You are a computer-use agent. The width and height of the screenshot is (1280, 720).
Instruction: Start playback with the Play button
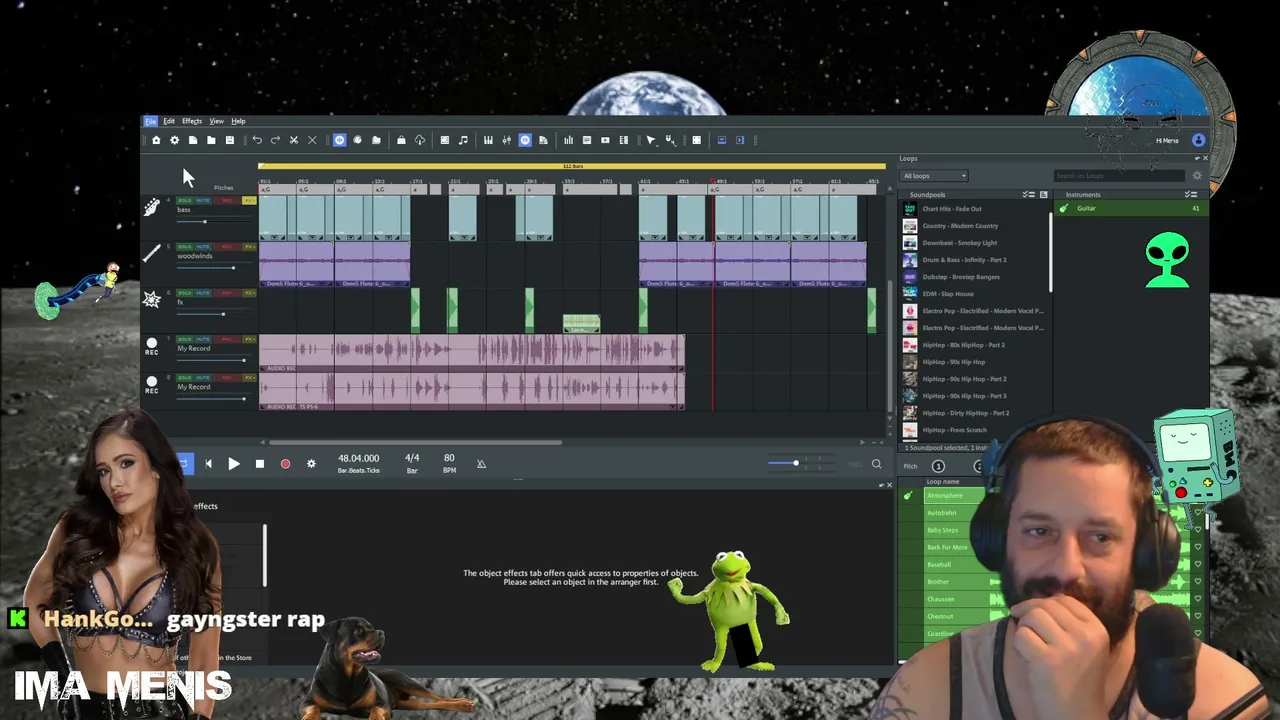pos(234,464)
